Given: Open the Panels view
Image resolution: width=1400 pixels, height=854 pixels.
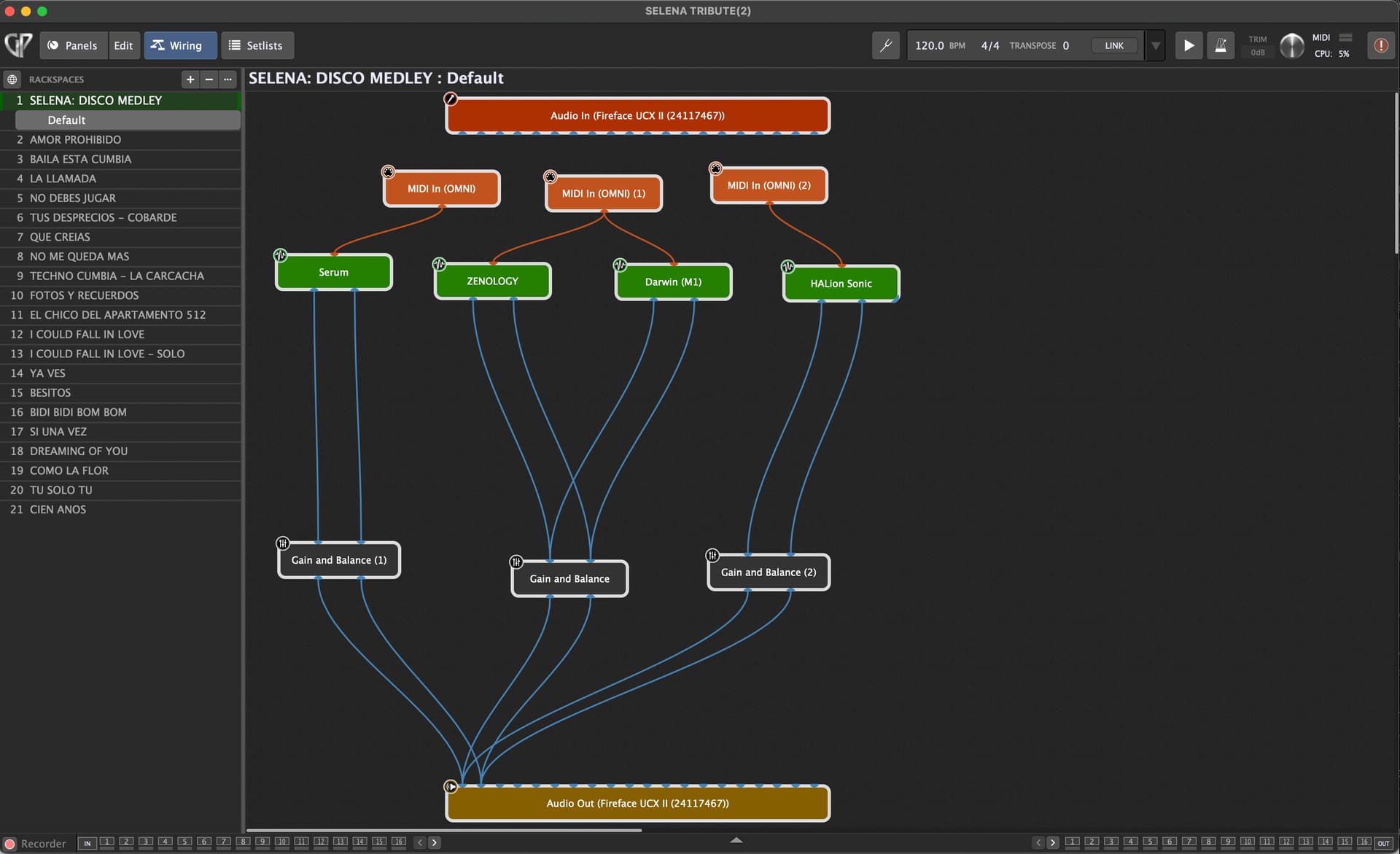Looking at the screenshot, I should [x=73, y=45].
